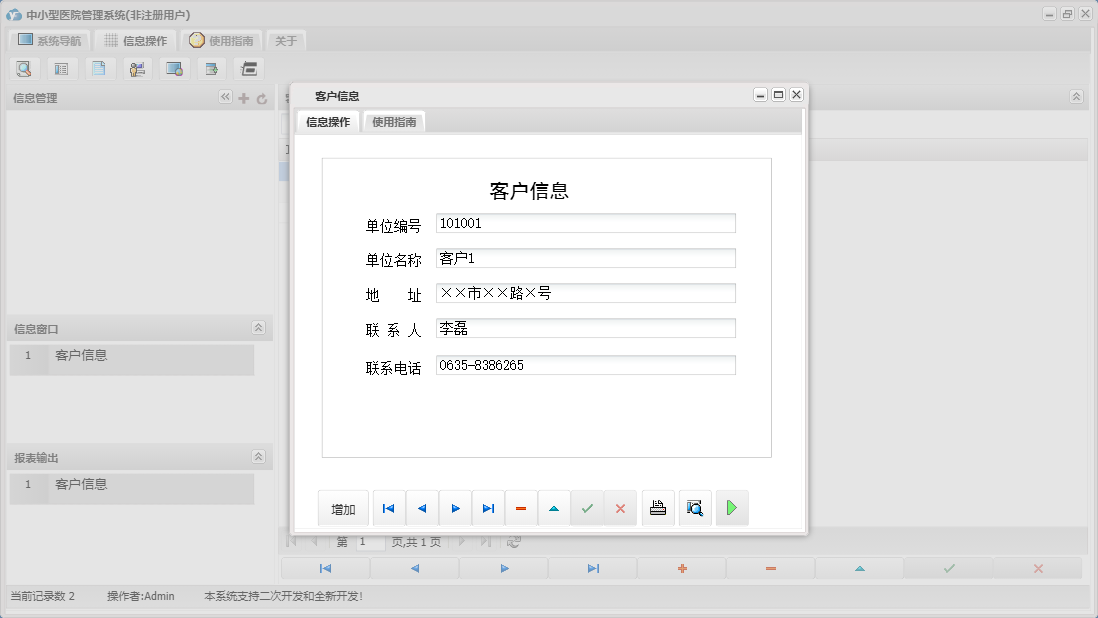The image size is (1098, 618).
Task: Click the print icon in the customer dialog
Action: click(657, 508)
